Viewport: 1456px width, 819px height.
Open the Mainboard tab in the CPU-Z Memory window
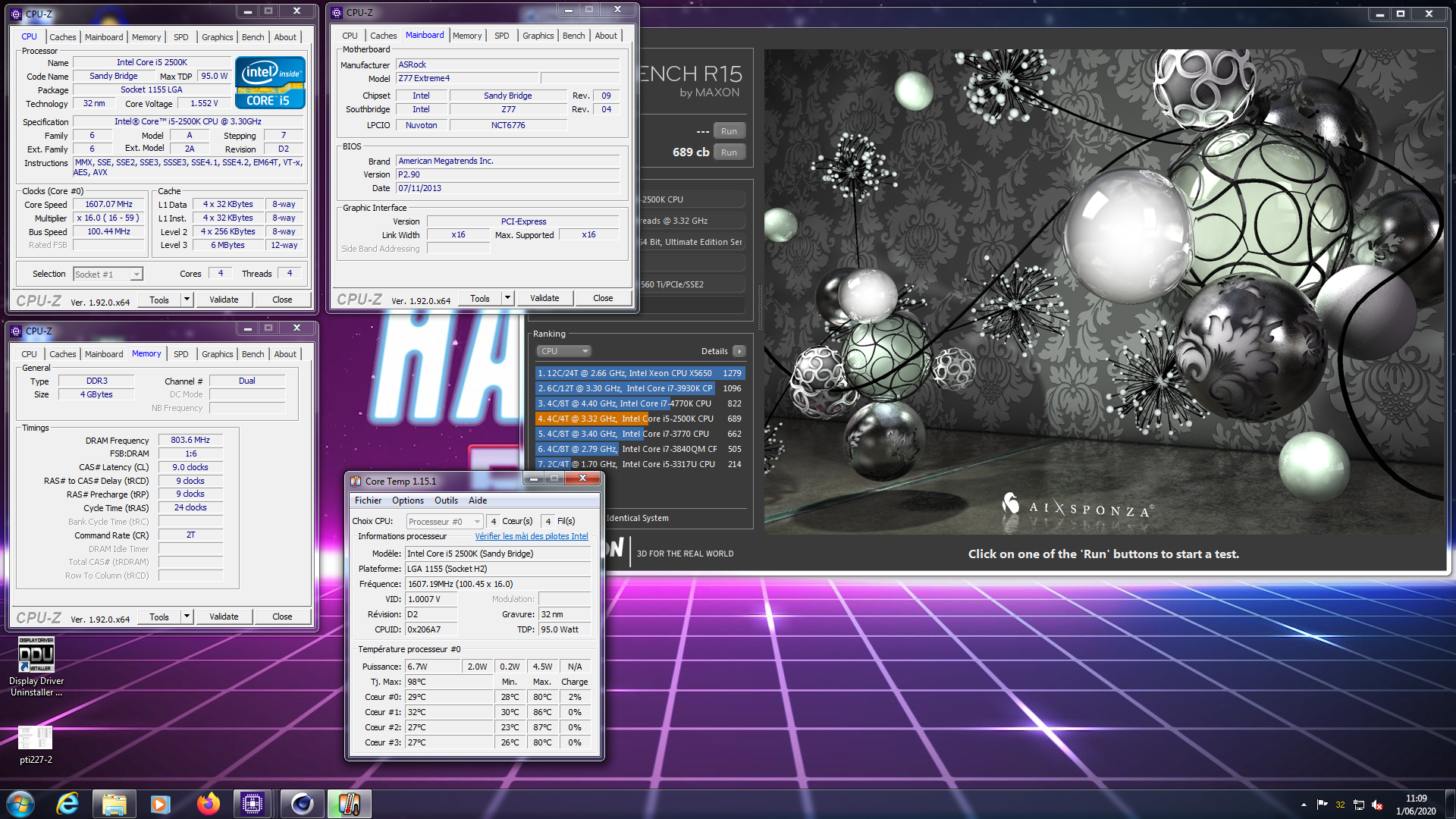[x=104, y=353]
